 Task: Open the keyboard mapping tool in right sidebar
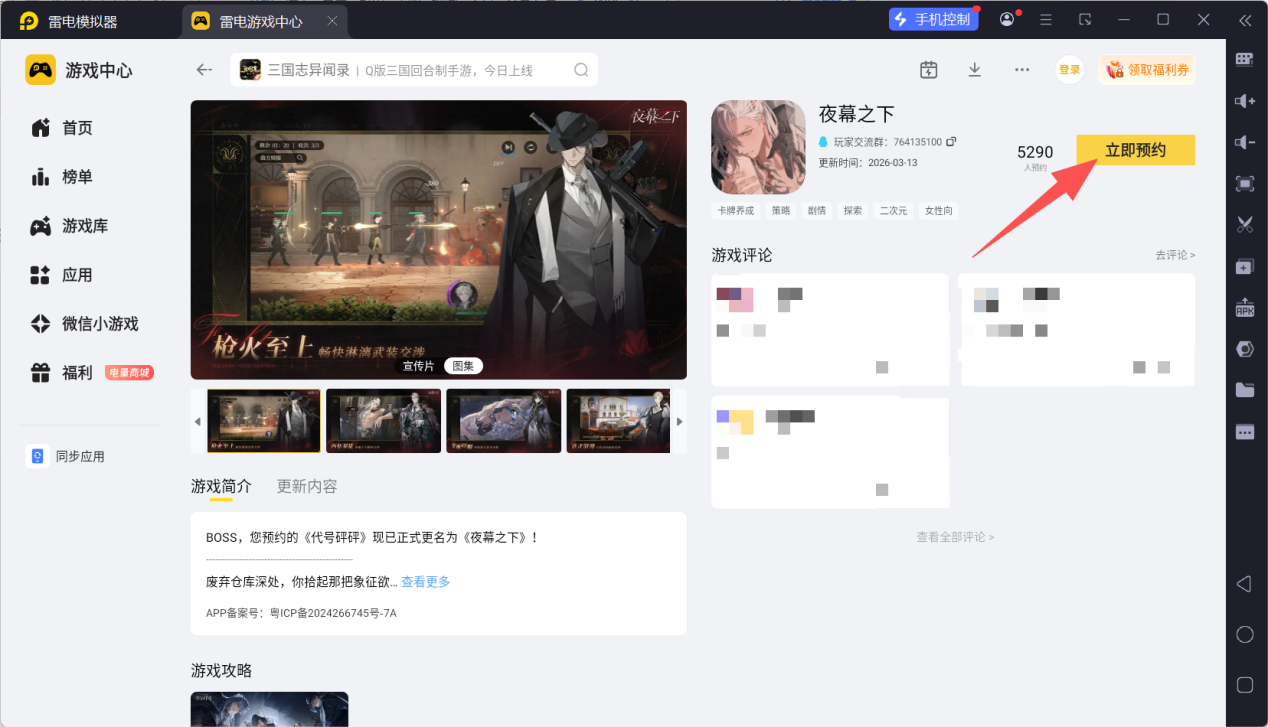tap(1244, 59)
